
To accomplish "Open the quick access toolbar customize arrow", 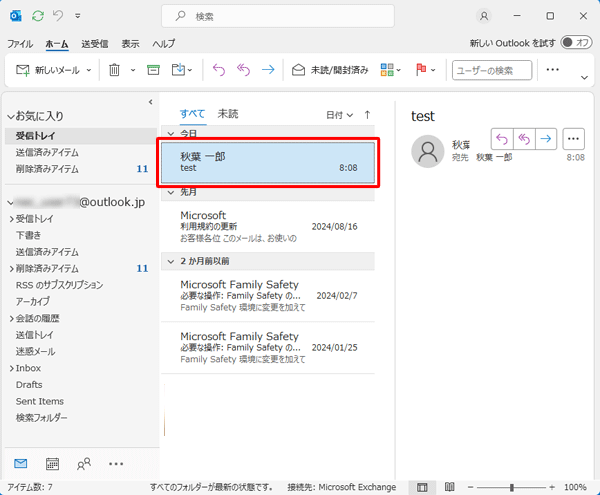I will [x=78, y=16].
